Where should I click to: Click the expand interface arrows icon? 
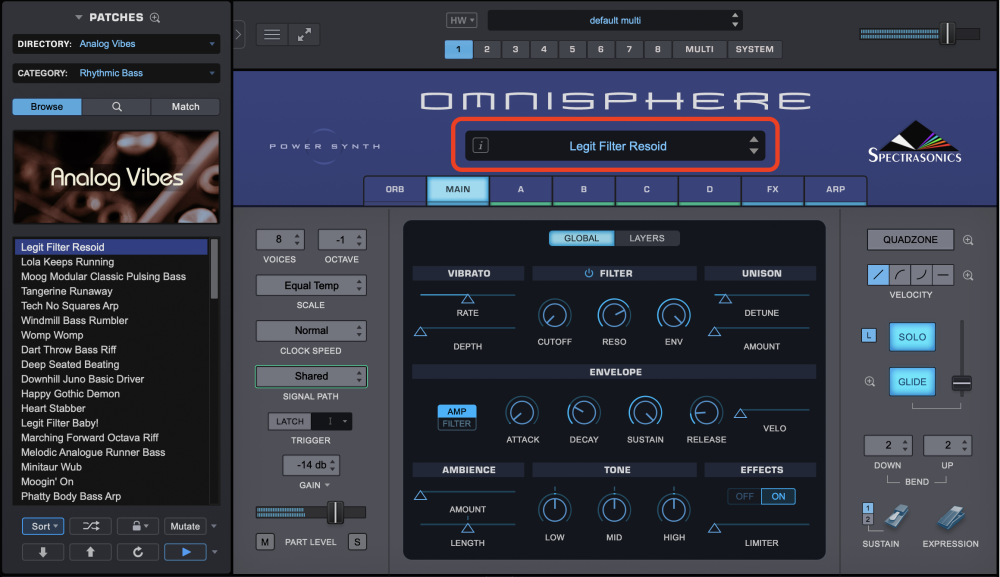[x=304, y=34]
